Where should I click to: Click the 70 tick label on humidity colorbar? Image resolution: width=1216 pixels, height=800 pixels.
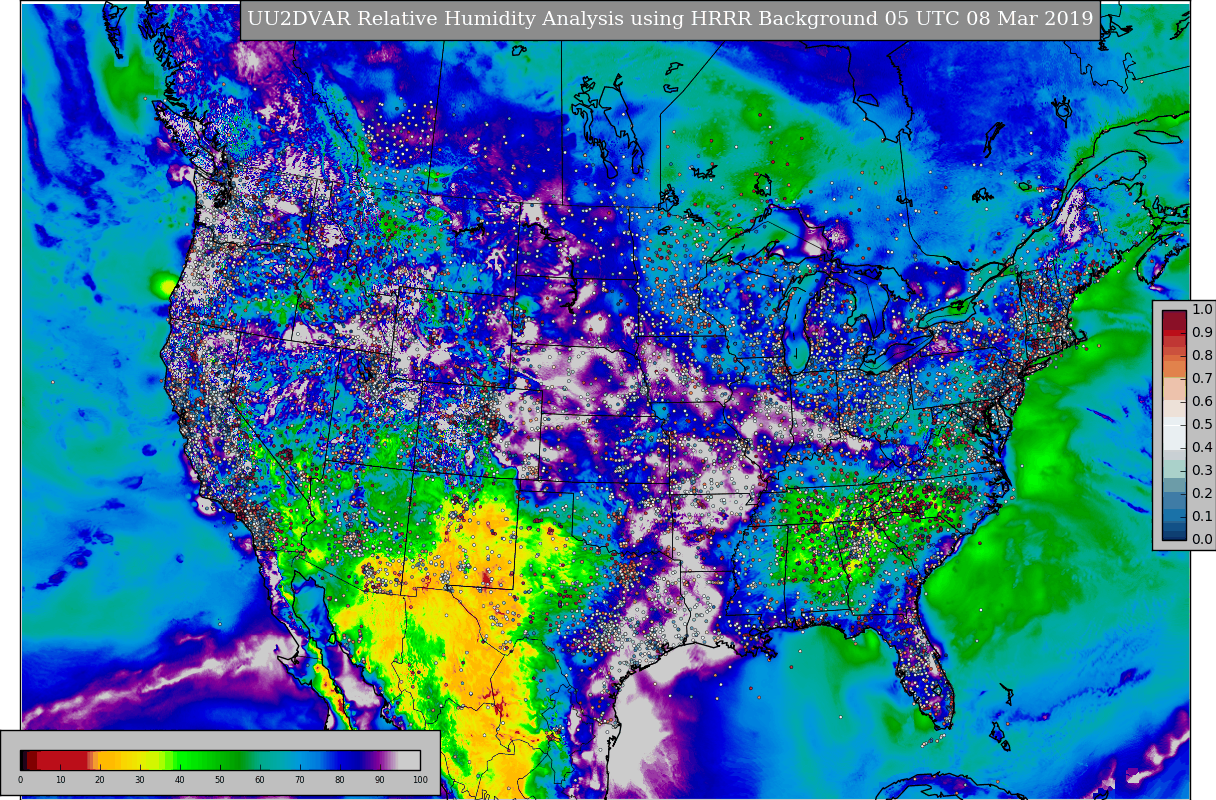click(300, 780)
